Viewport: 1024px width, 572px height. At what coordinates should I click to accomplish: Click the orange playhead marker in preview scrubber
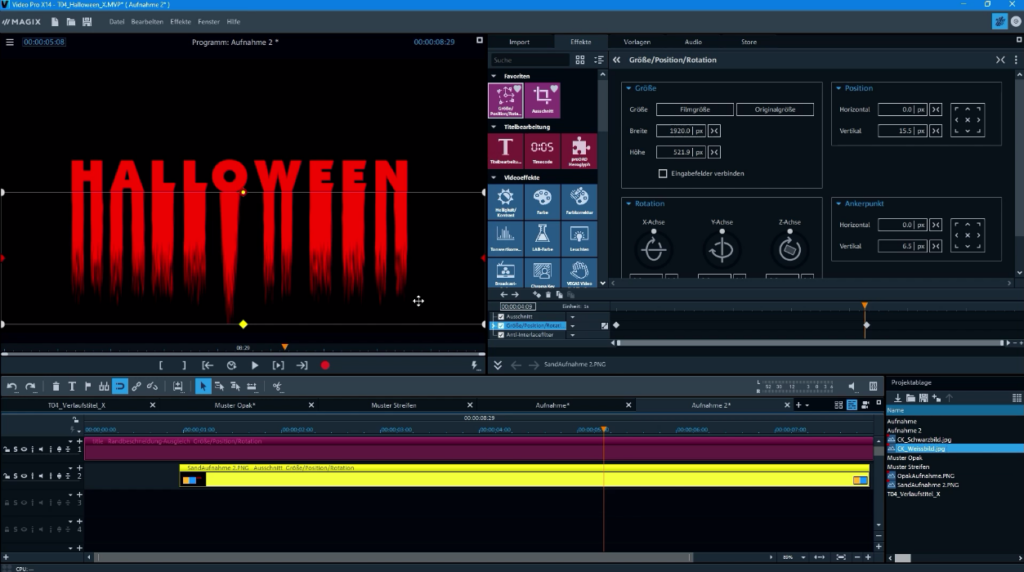click(285, 347)
